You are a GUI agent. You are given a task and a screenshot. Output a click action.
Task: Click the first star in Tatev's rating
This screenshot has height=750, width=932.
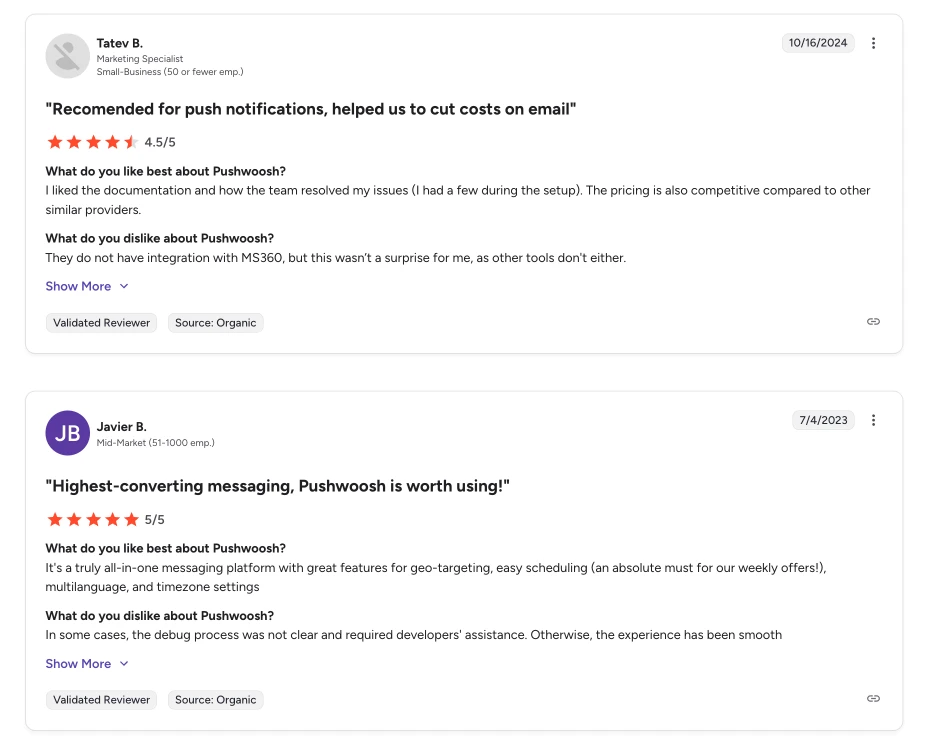[x=55, y=142]
